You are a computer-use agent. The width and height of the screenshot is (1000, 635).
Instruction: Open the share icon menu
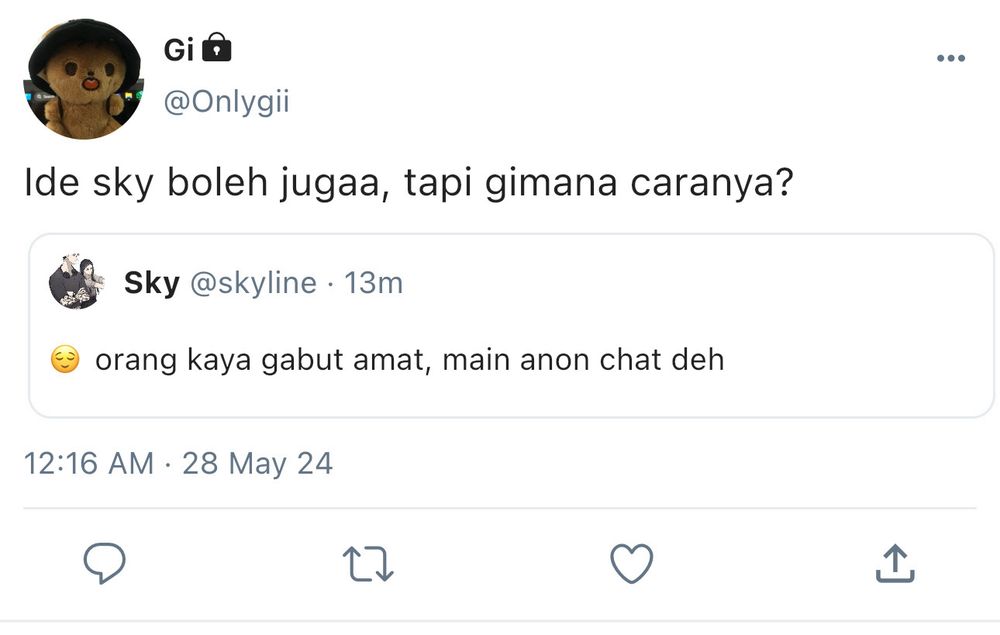tap(894, 564)
